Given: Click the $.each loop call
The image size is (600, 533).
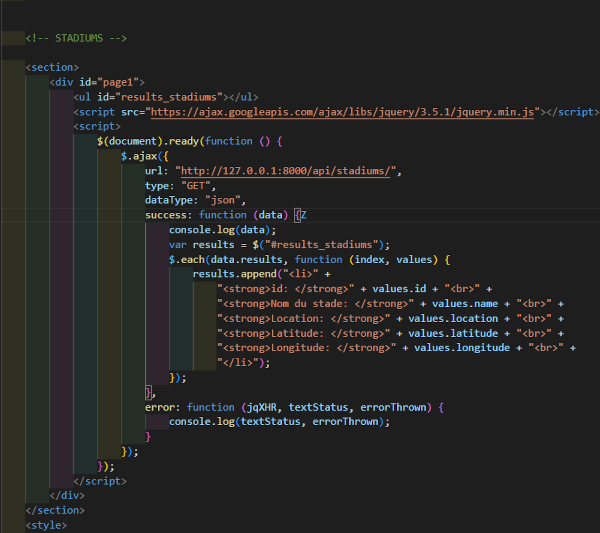Looking at the screenshot, I should pyautogui.click(x=186, y=260).
